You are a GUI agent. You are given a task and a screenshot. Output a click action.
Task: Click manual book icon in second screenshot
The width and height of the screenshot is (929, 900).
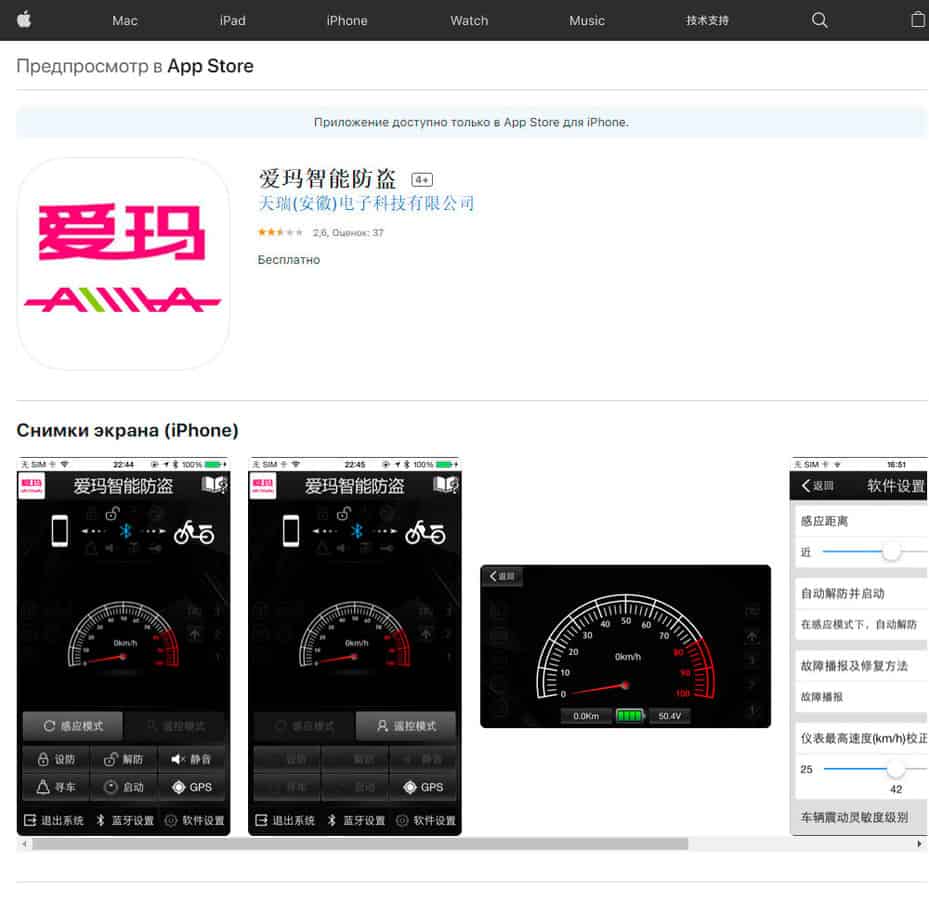(446, 485)
